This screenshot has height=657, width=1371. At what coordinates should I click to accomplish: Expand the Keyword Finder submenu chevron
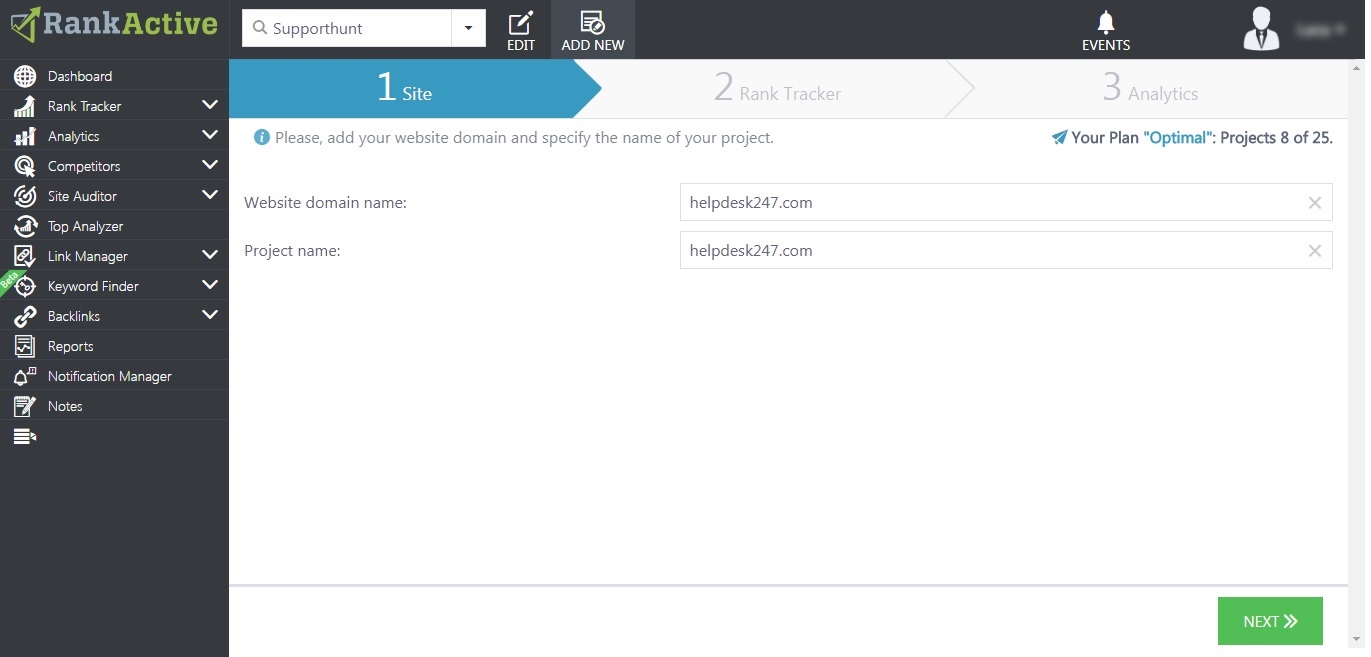tap(209, 285)
